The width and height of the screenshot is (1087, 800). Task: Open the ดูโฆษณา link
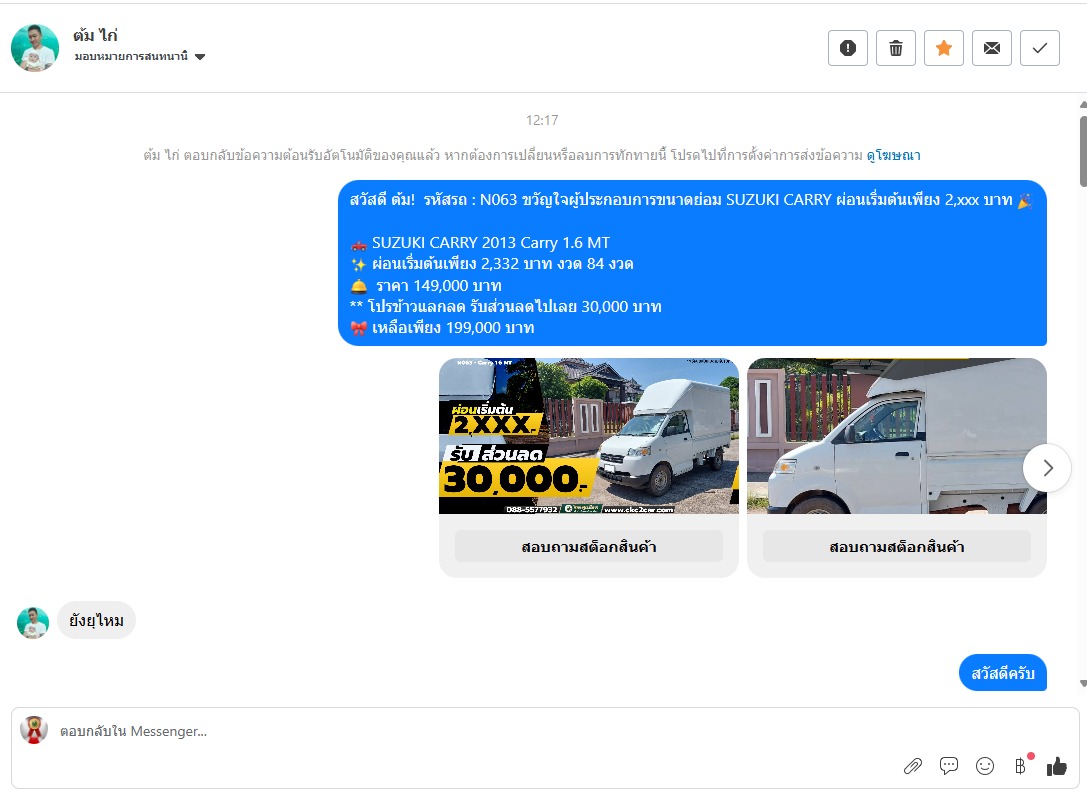(893, 155)
